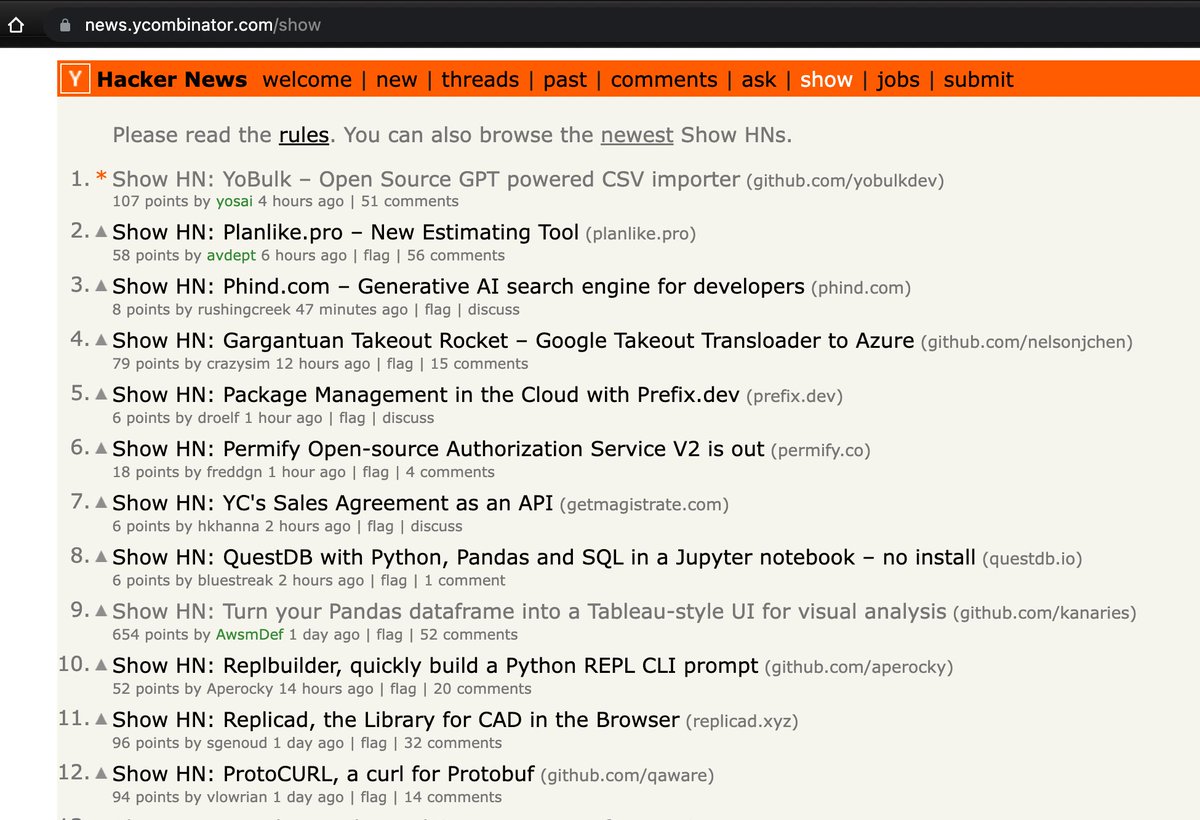View user avdept's profile
1200x820 pixels.
point(232,256)
